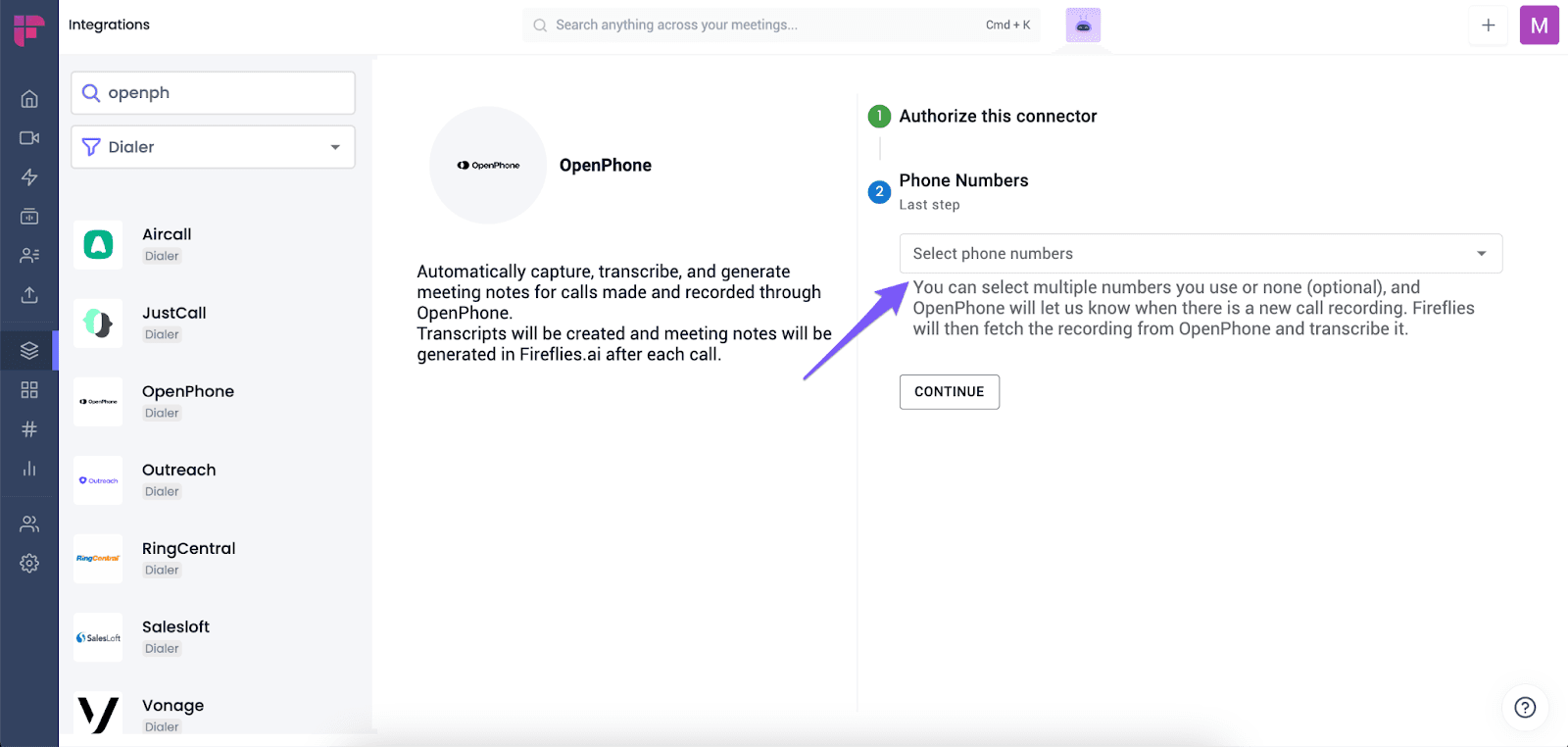1568x747 pixels.
Task: Select the Aircall integration
Action: point(214,245)
